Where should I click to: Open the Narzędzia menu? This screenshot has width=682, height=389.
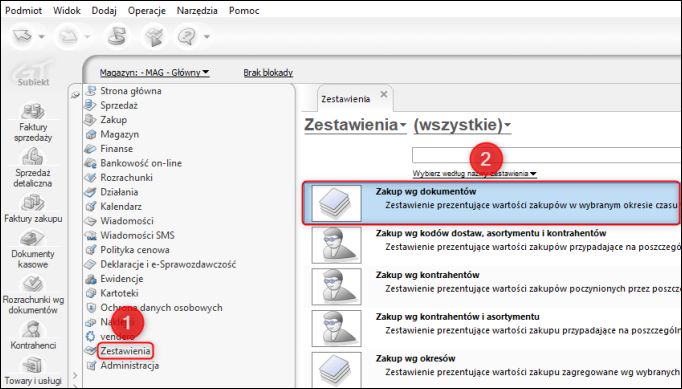197,10
